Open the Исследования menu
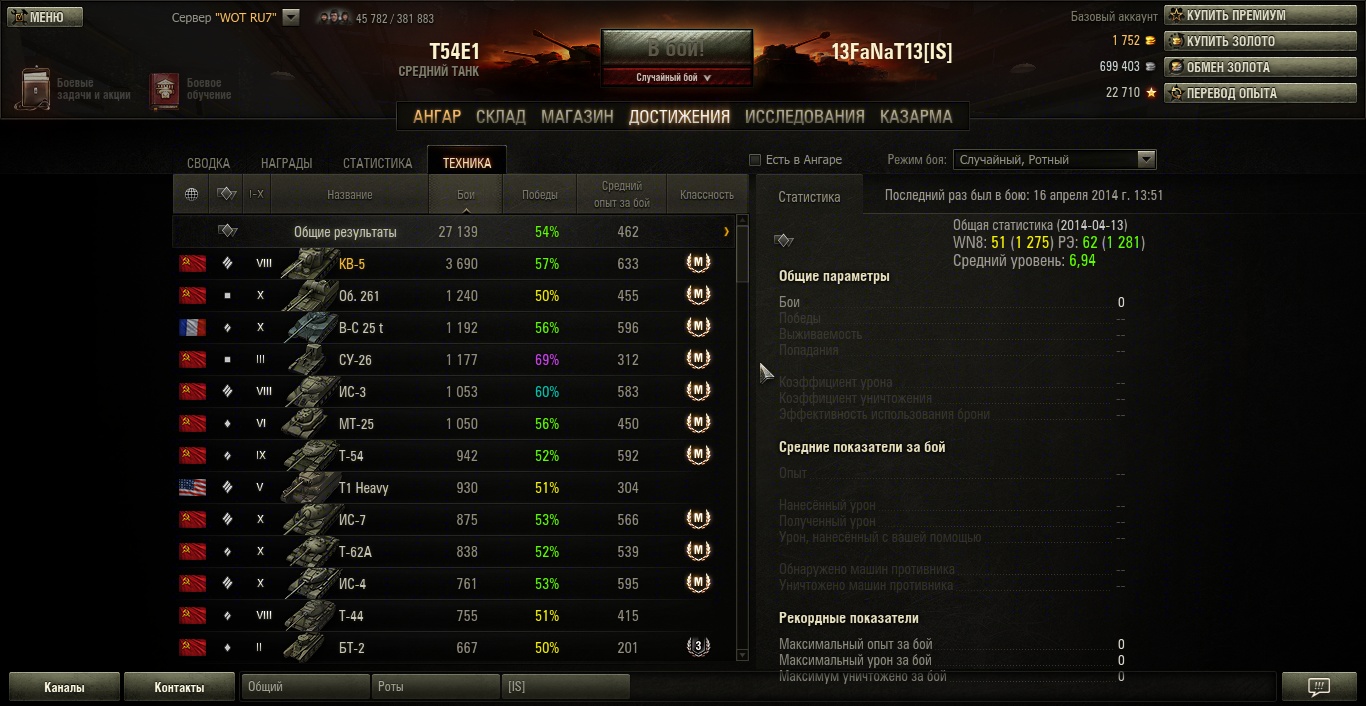 (x=805, y=116)
